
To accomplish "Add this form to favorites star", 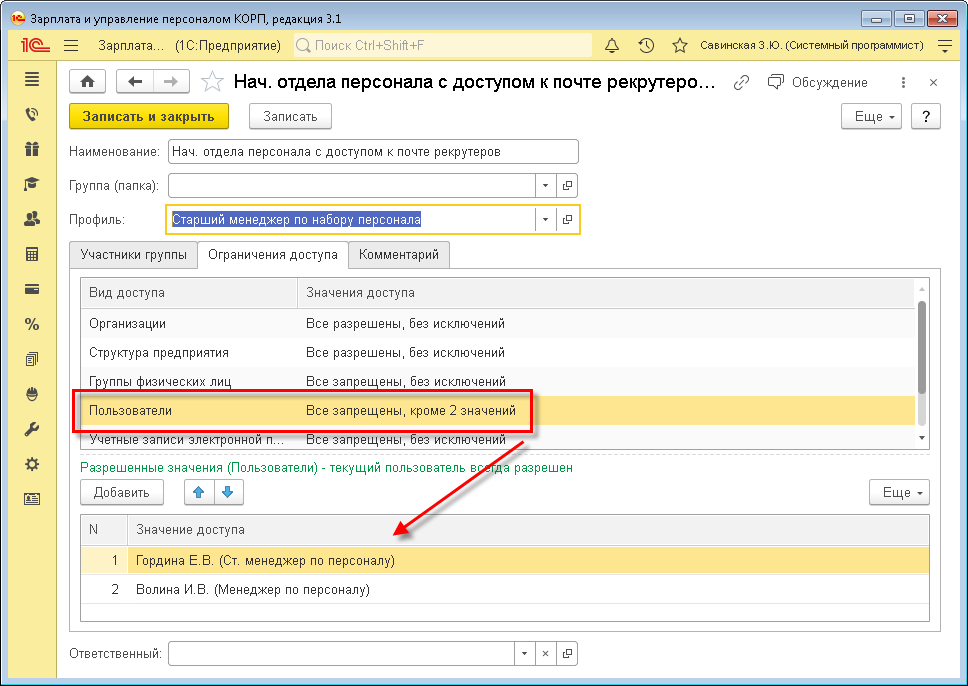I will click(x=212, y=82).
